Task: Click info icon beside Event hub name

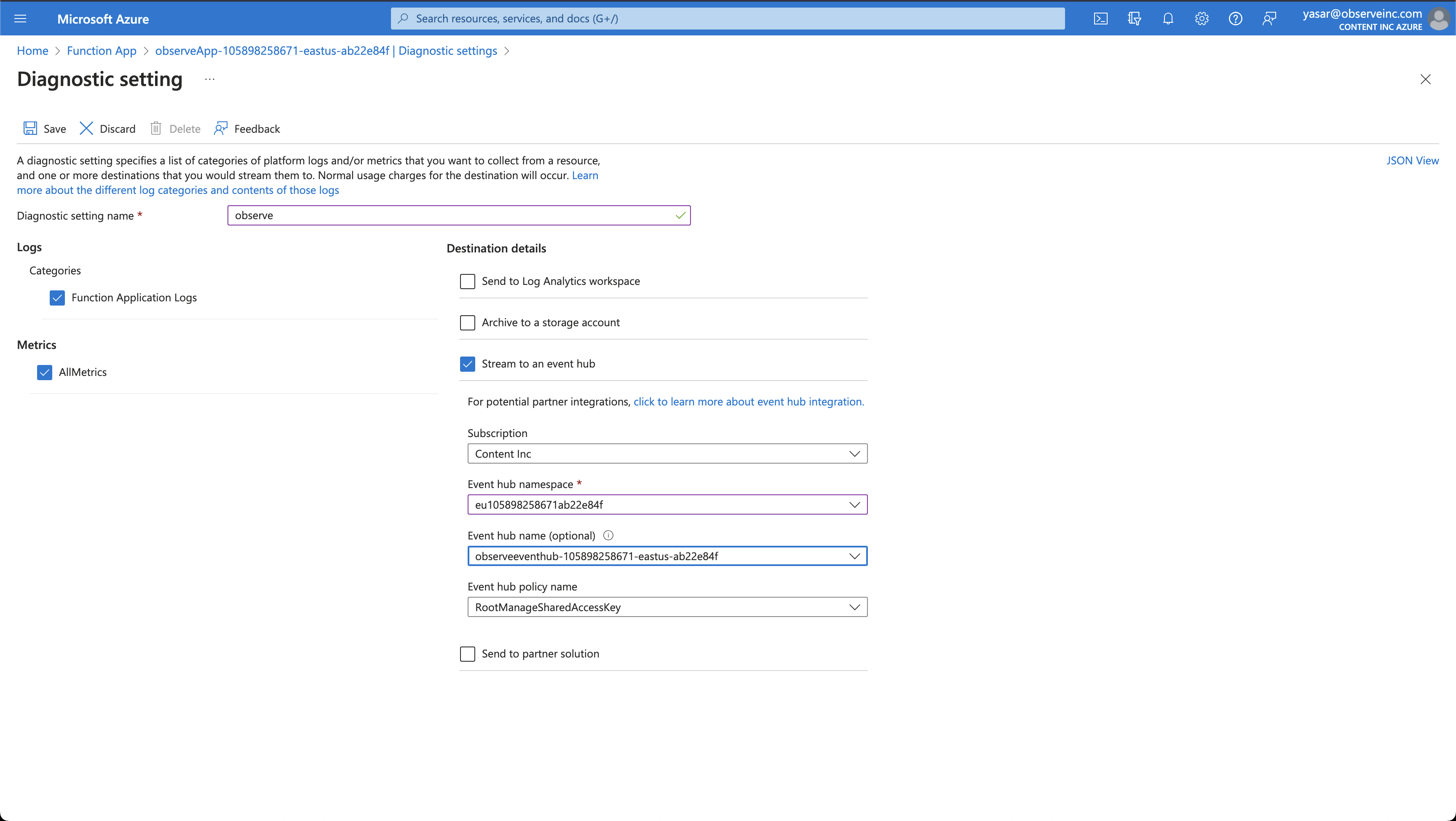Action: [x=608, y=535]
